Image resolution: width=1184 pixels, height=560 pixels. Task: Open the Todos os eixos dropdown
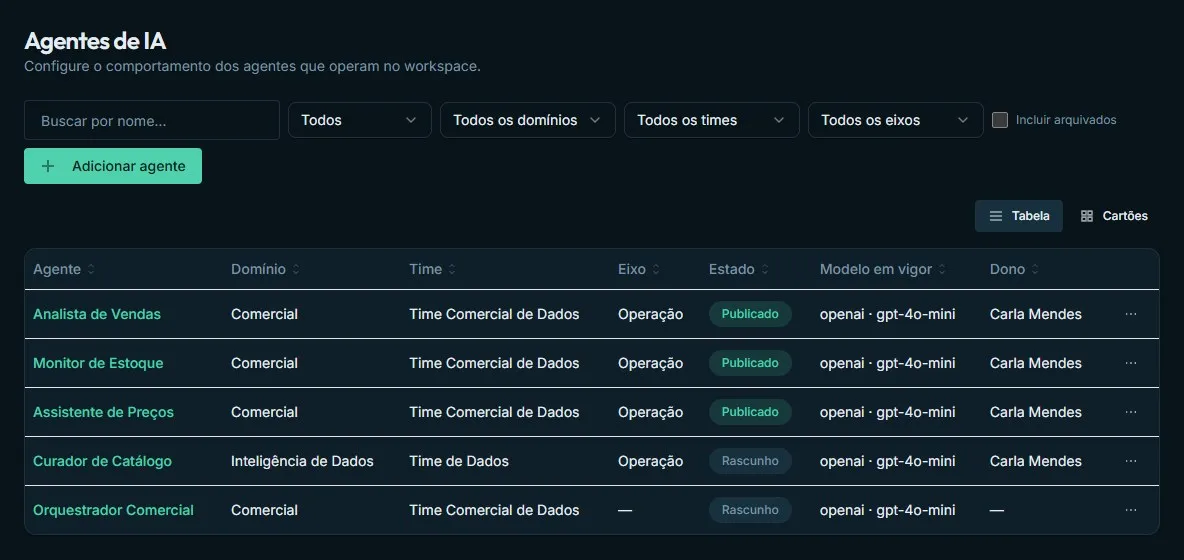coord(896,120)
